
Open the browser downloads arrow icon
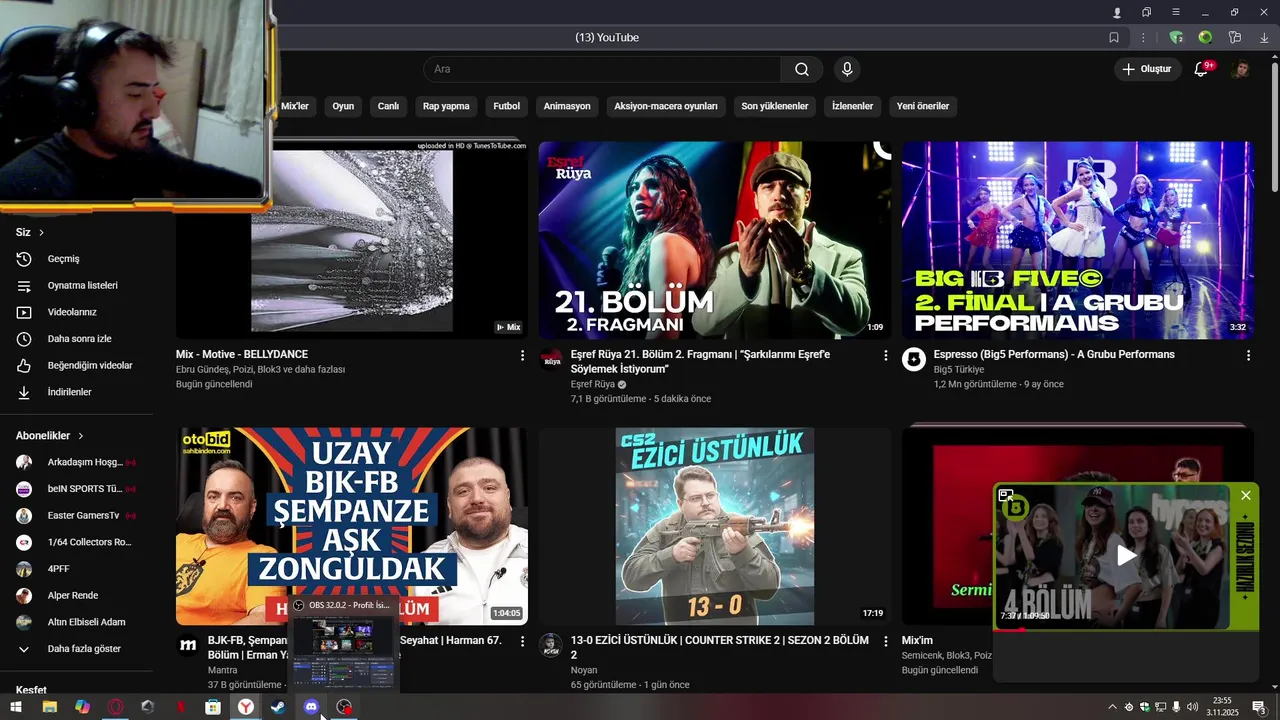coord(1264,37)
